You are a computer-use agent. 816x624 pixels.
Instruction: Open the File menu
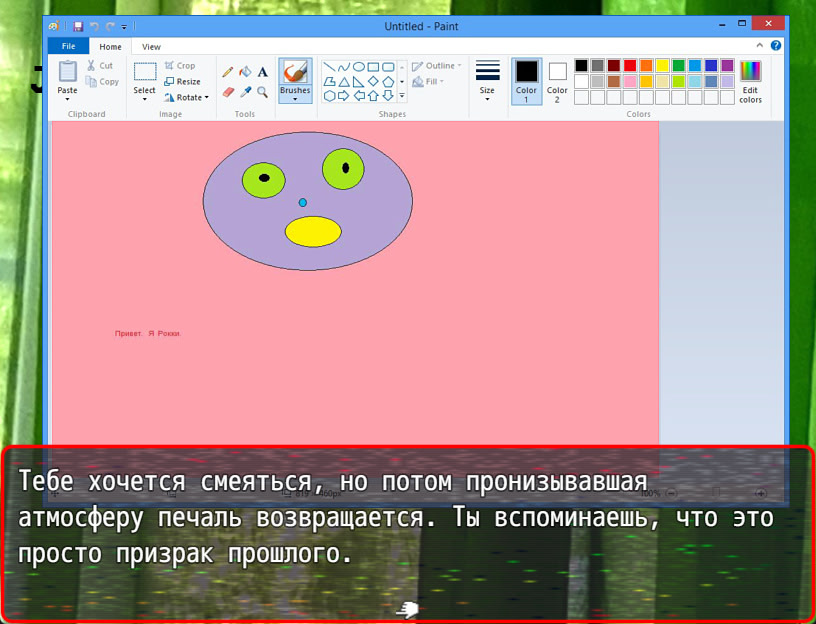pyautogui.click(x=68, y=46)
